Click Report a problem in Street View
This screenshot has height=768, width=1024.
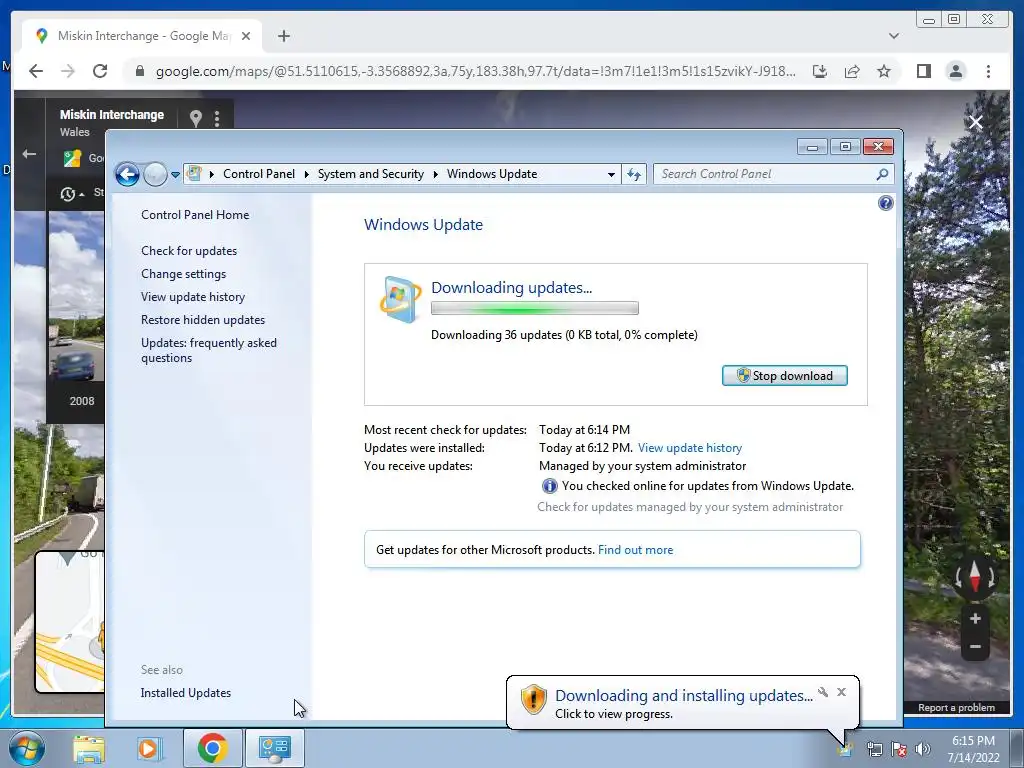click(x=956, y=707)
